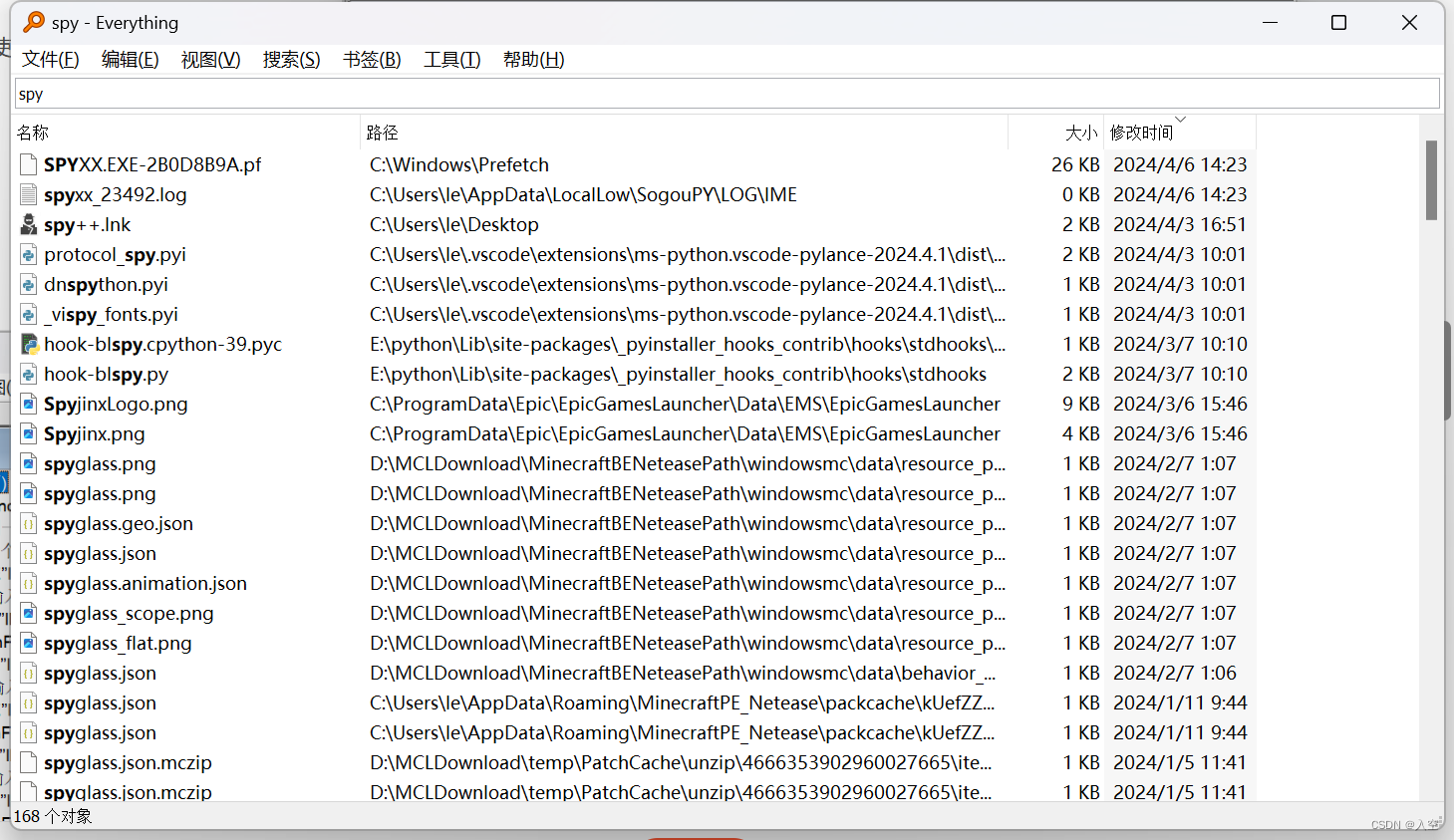Sort results by the 名称 column header
The image size is (1454, 840).
(x=186, y=133)
